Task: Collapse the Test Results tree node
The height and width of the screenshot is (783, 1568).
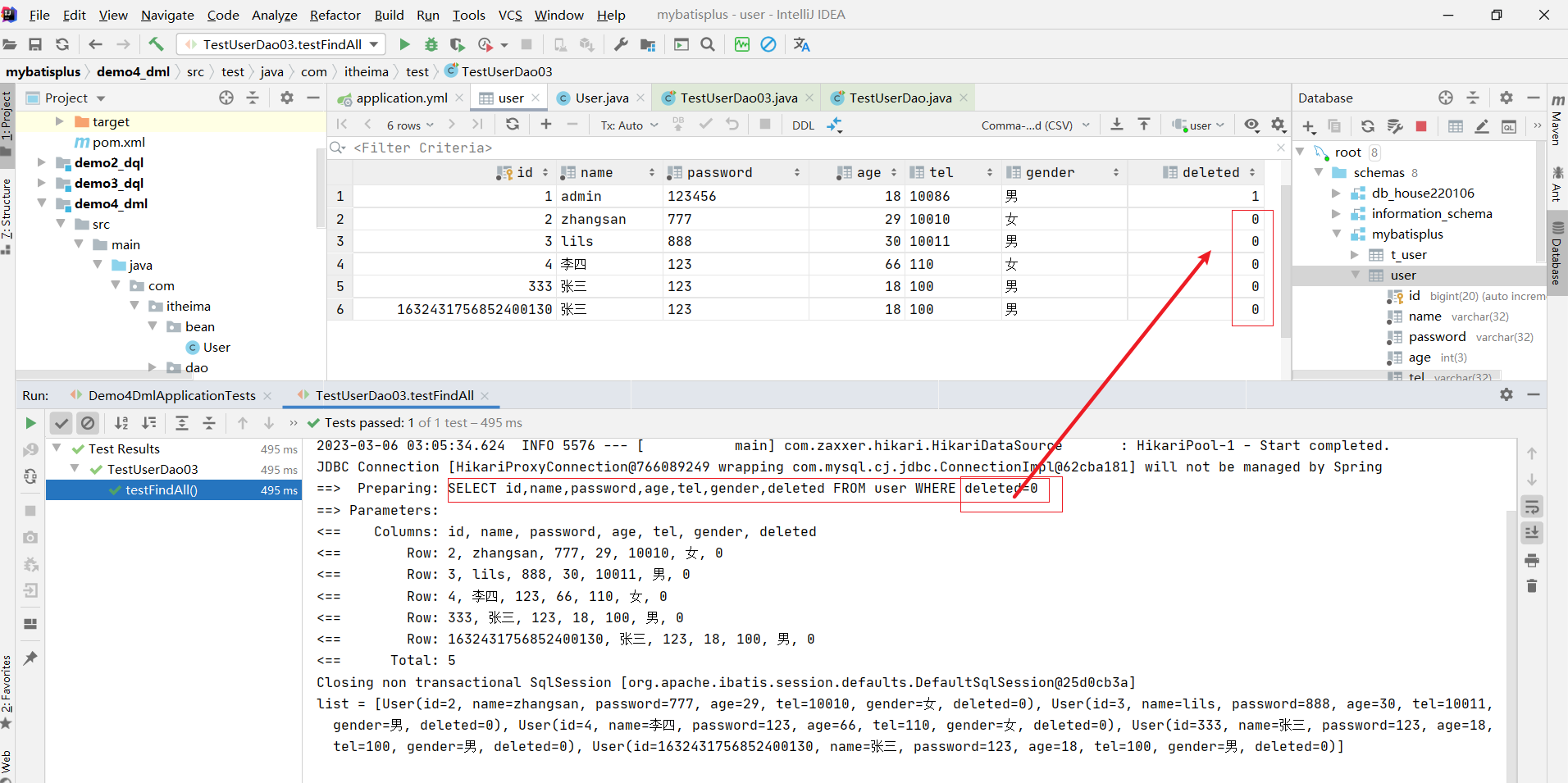Action: coord(57,448)
